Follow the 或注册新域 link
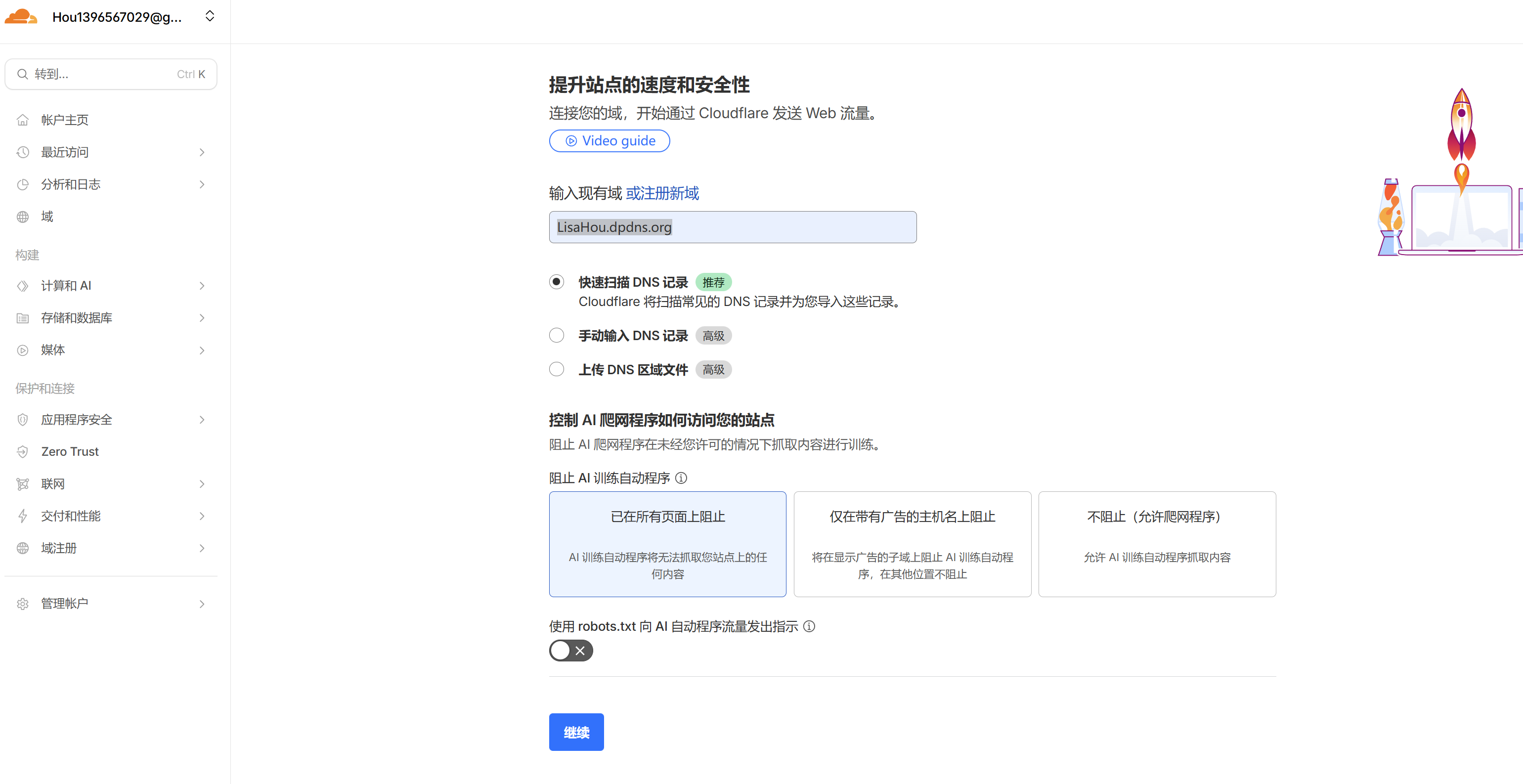The image size is (1523, 784). (x=662, y=193)
